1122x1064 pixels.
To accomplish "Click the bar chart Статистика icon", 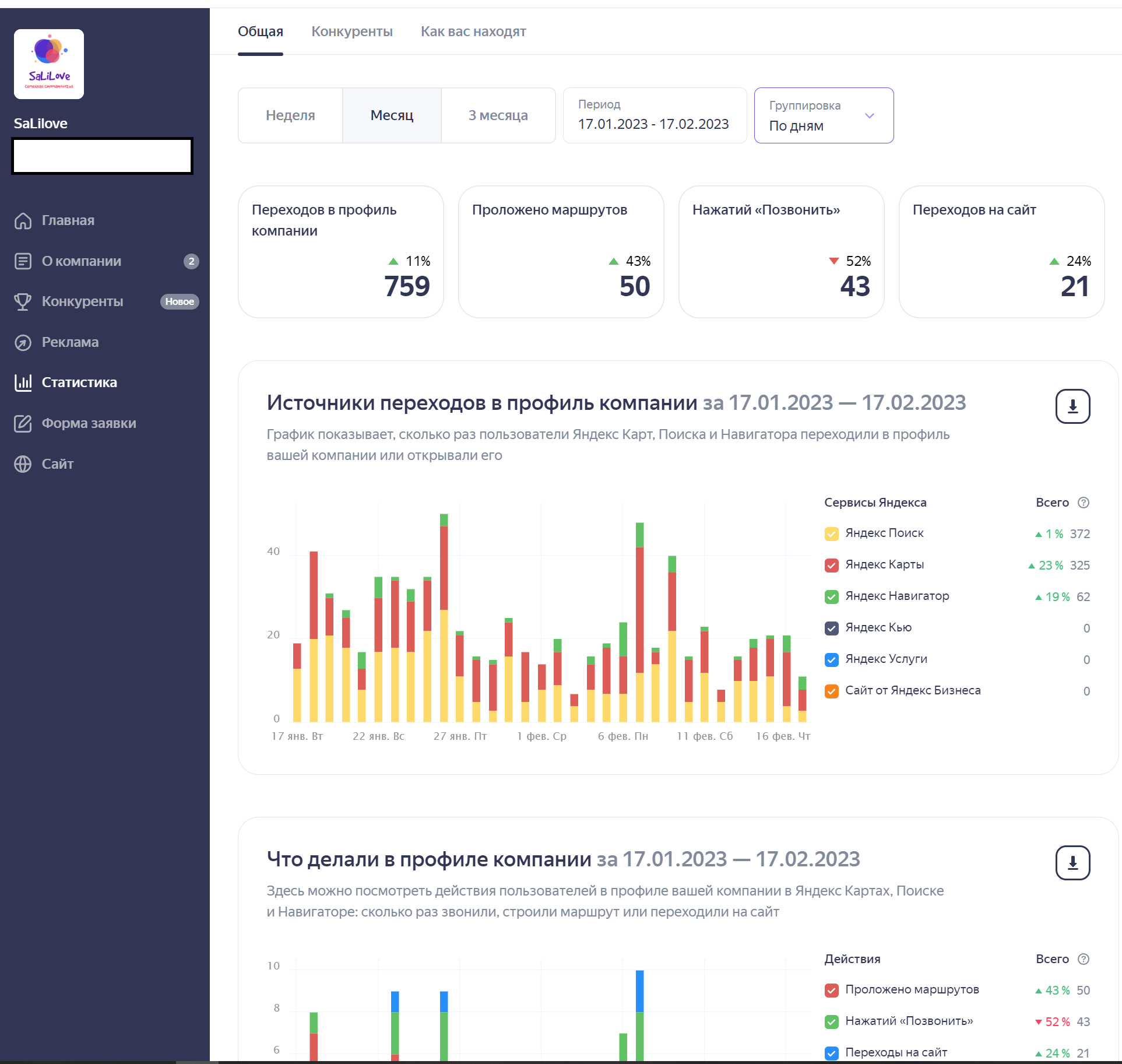I will pos(23,382).
